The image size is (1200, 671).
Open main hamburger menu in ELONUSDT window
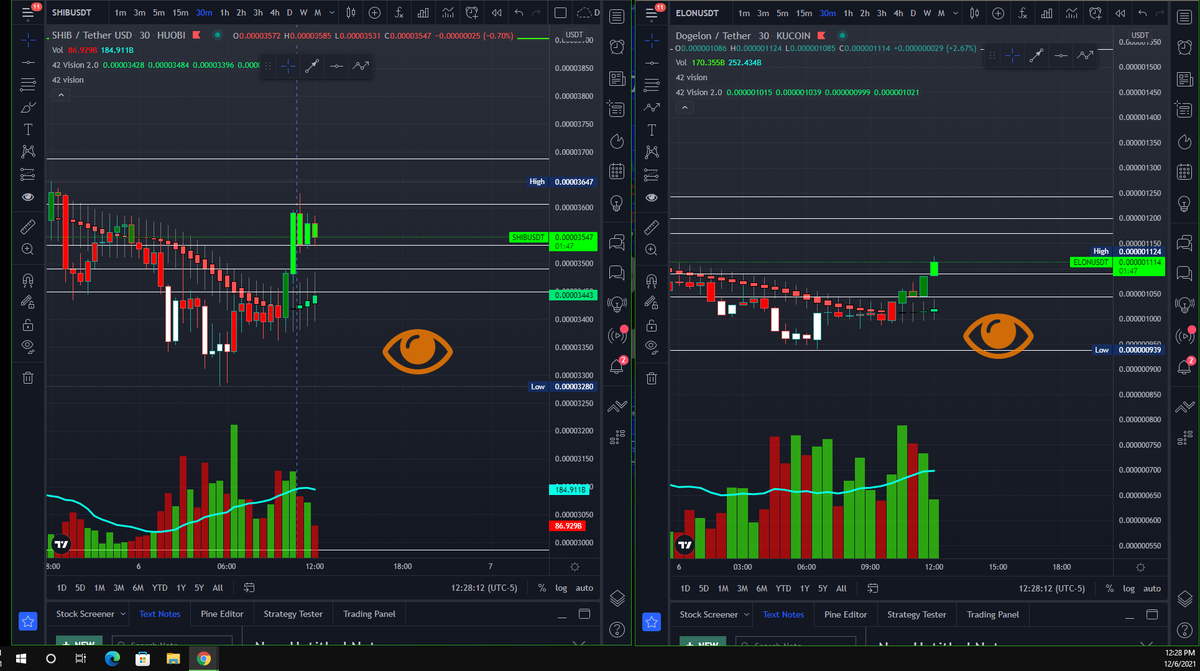652,13
